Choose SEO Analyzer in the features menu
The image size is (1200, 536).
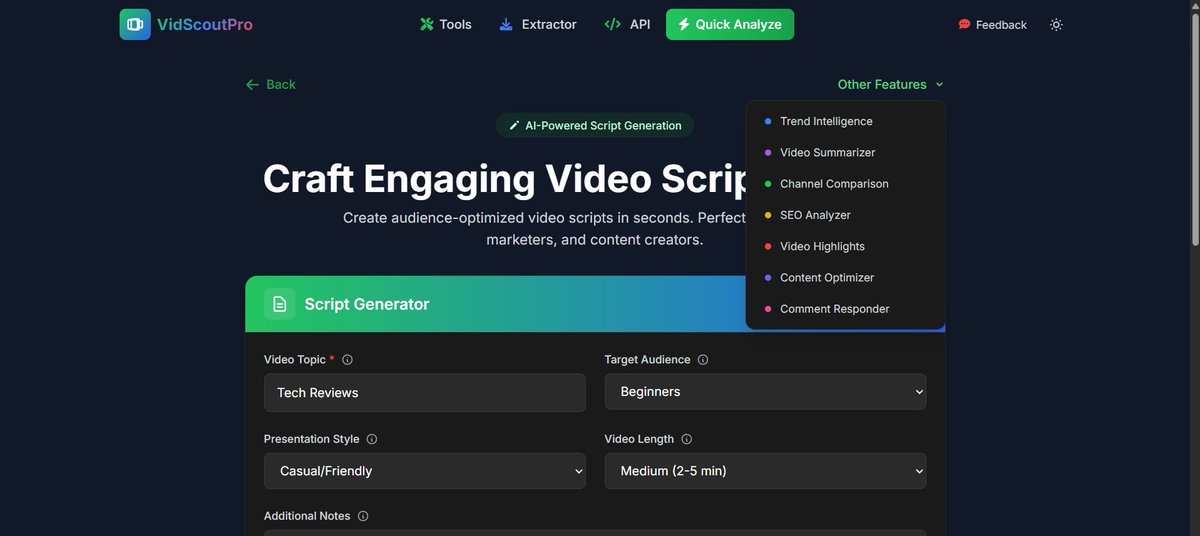point(845,215)
